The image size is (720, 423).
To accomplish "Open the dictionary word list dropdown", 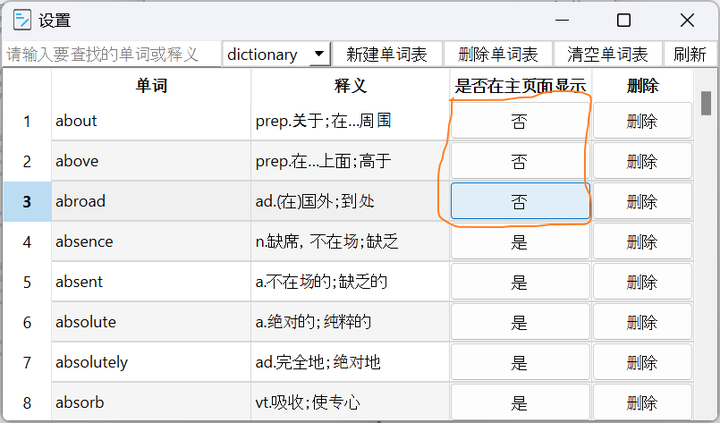I will pos(277,54).
